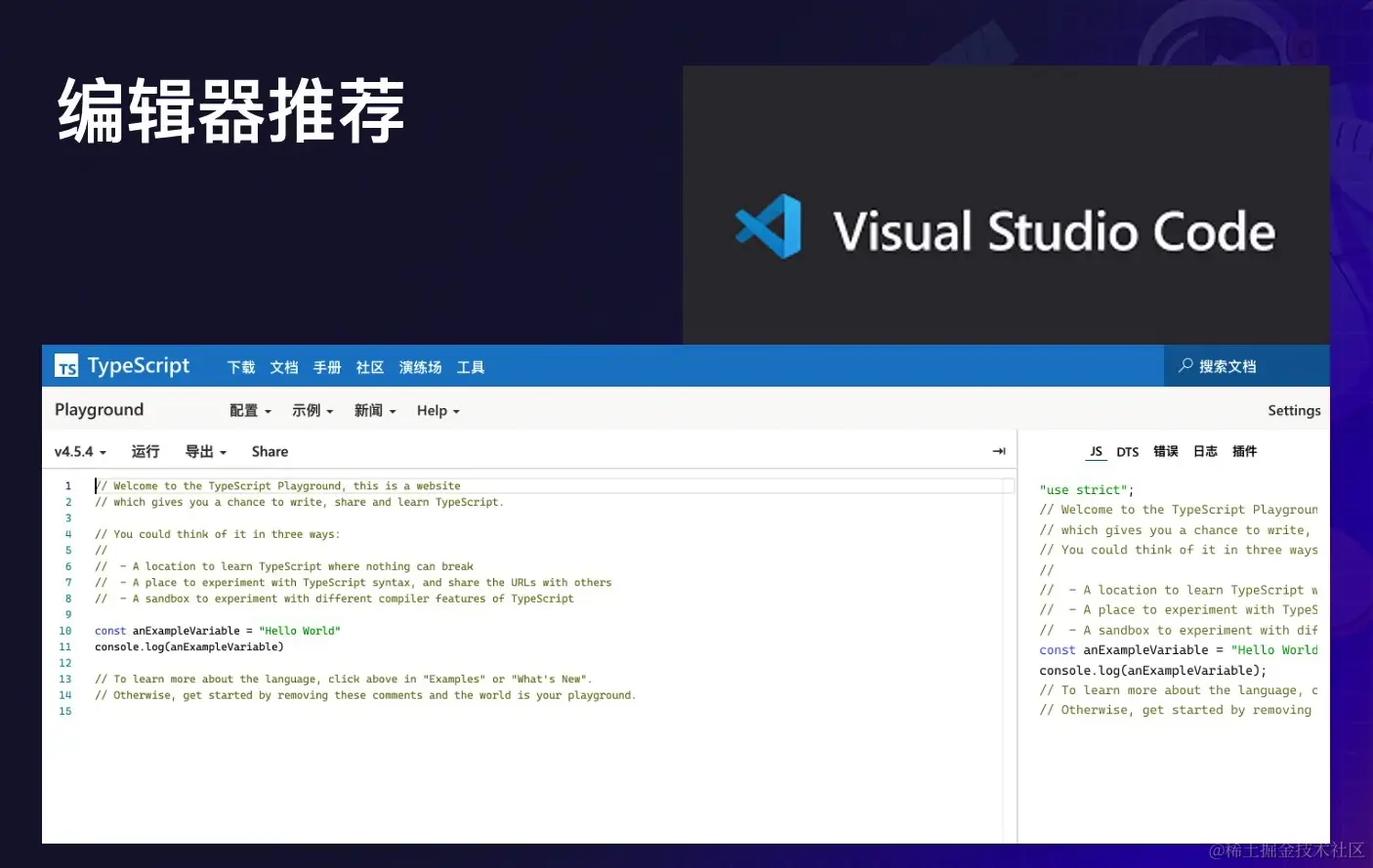1373x868 pixels.
Task: Click the search magnifier icon
Action: pyautogui.click(x=1186, y=365)
